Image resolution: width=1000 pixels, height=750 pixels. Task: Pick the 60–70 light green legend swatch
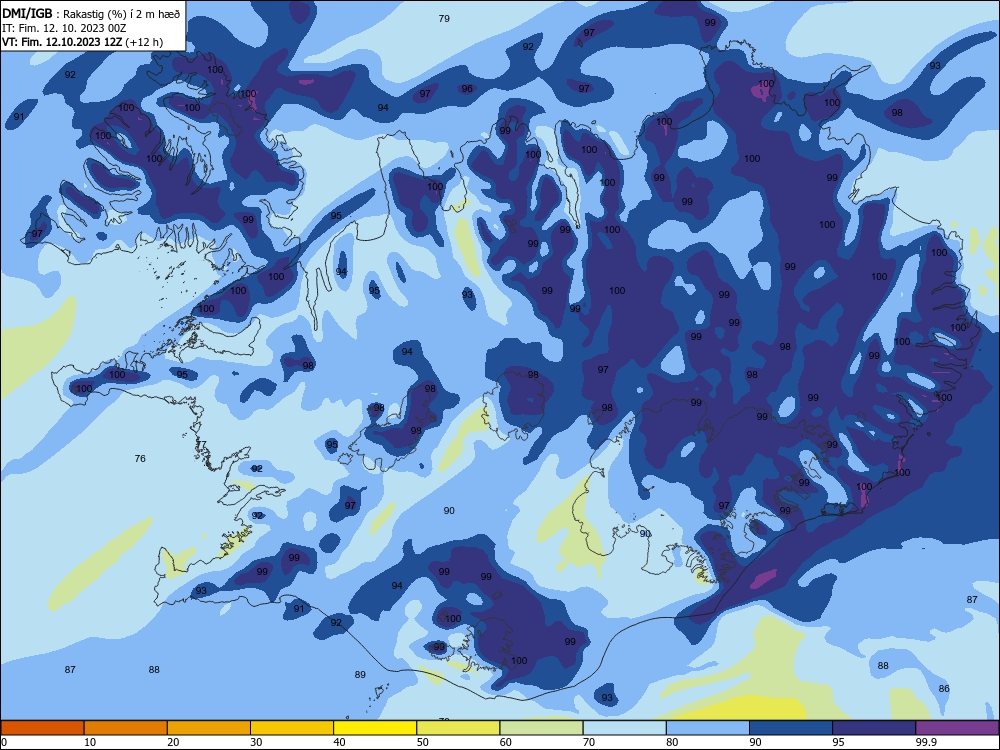(x=541, y=728)
